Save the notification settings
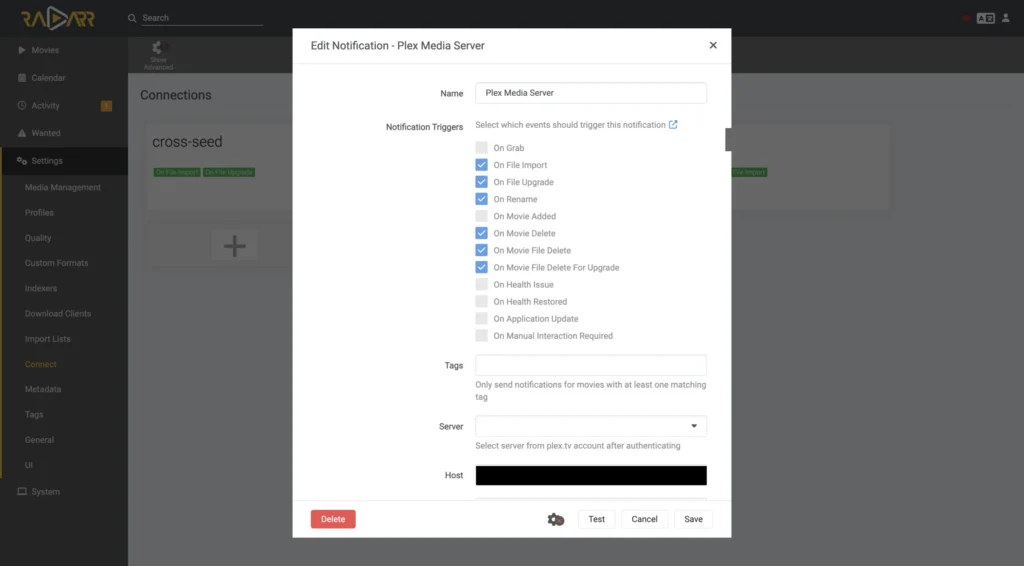Image resolution: width=1024 pixels, height=566 pixels. [694, 519]
